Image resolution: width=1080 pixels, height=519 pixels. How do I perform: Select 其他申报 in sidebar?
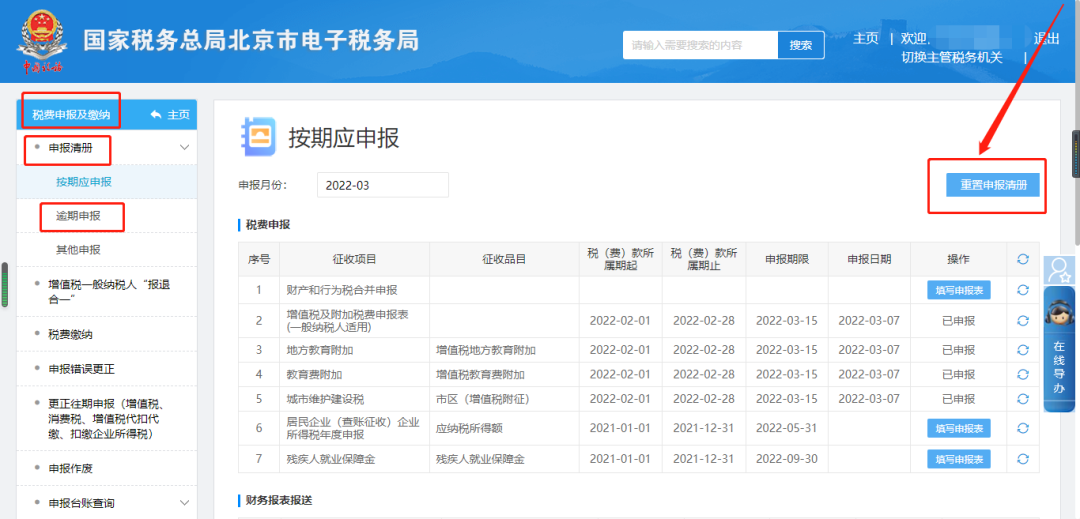point(79,249)
